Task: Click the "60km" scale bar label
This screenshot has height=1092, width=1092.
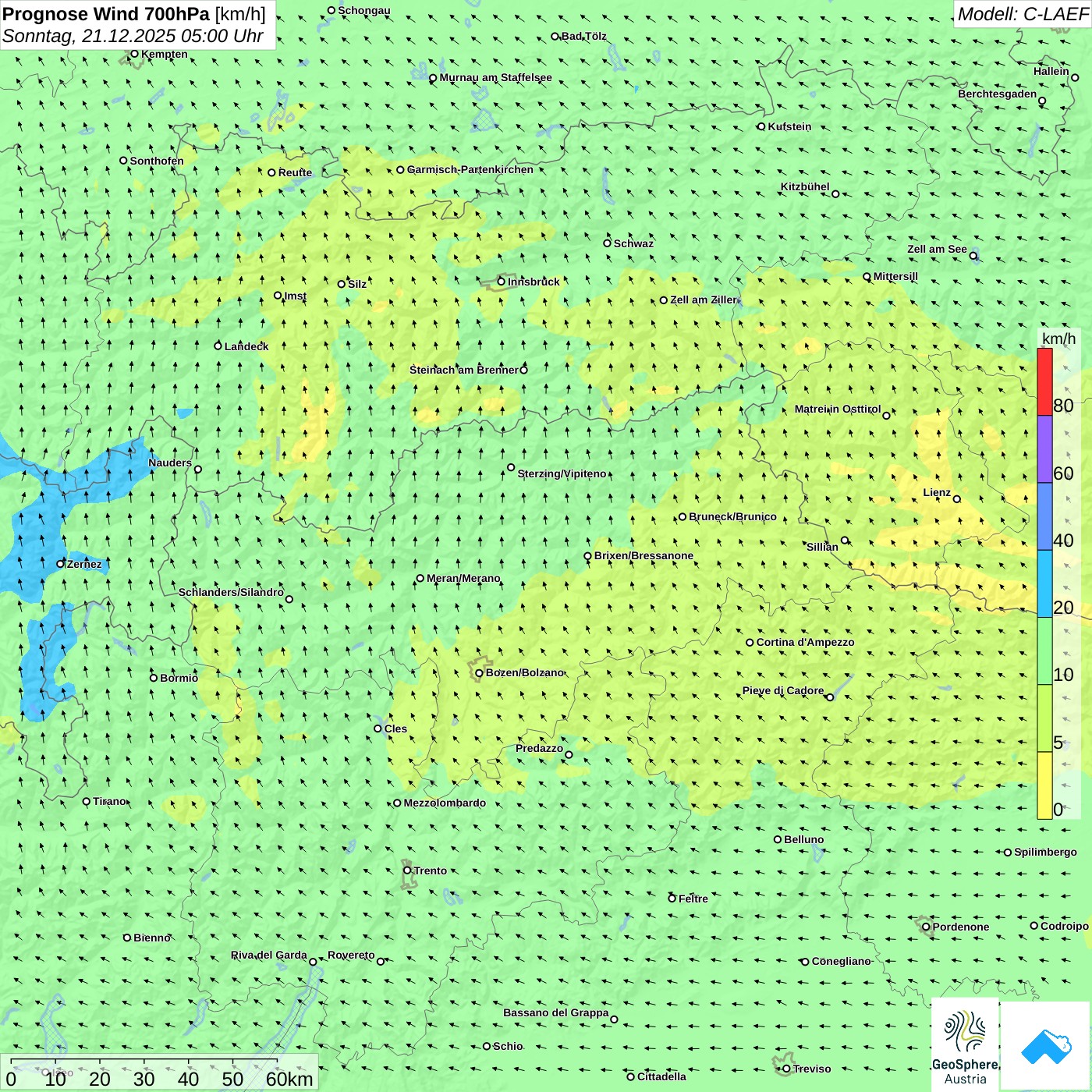Action: pyautogui.click(x=289, y=1079)
